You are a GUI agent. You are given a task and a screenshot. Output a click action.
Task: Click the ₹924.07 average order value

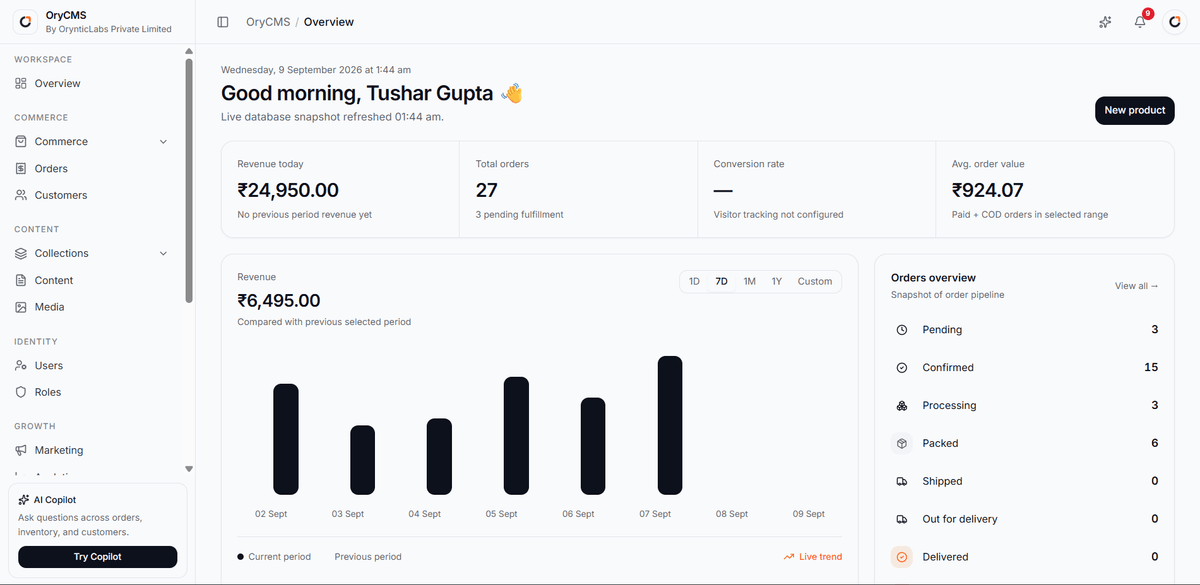[988, 190]
